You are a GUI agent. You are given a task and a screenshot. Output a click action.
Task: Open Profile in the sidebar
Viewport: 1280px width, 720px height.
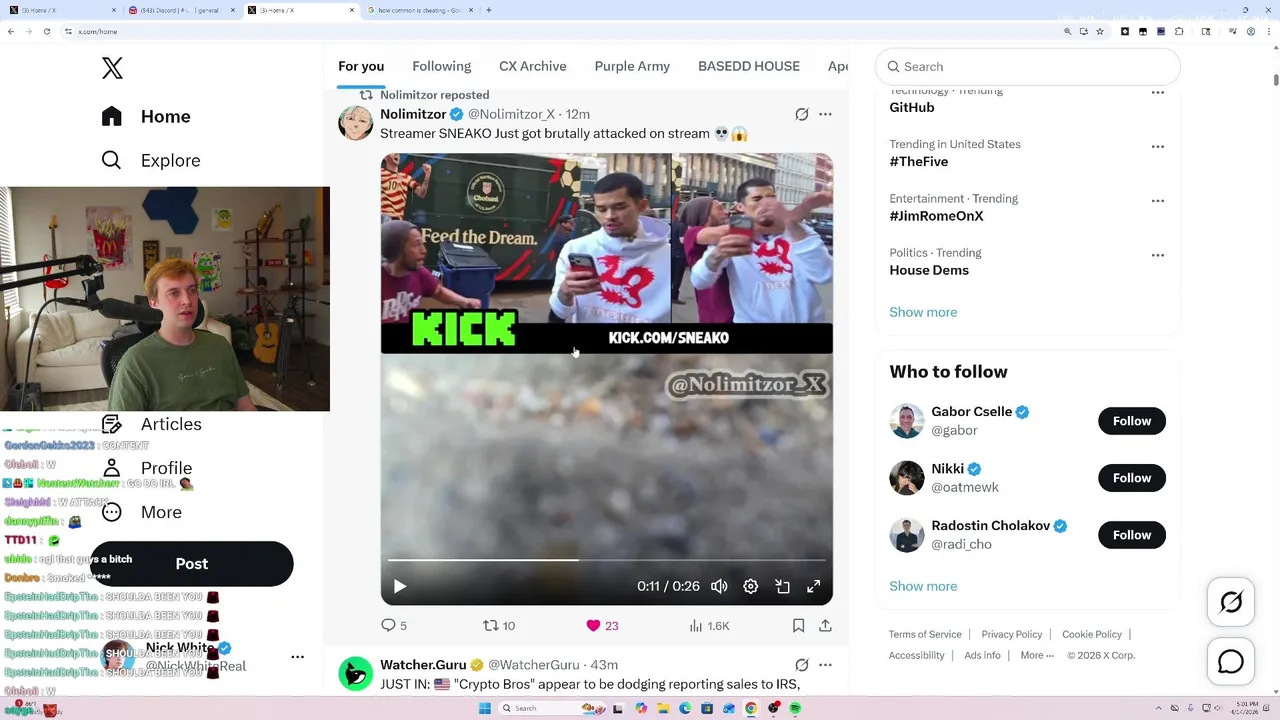pyautogui.click(x=147, y=468)
